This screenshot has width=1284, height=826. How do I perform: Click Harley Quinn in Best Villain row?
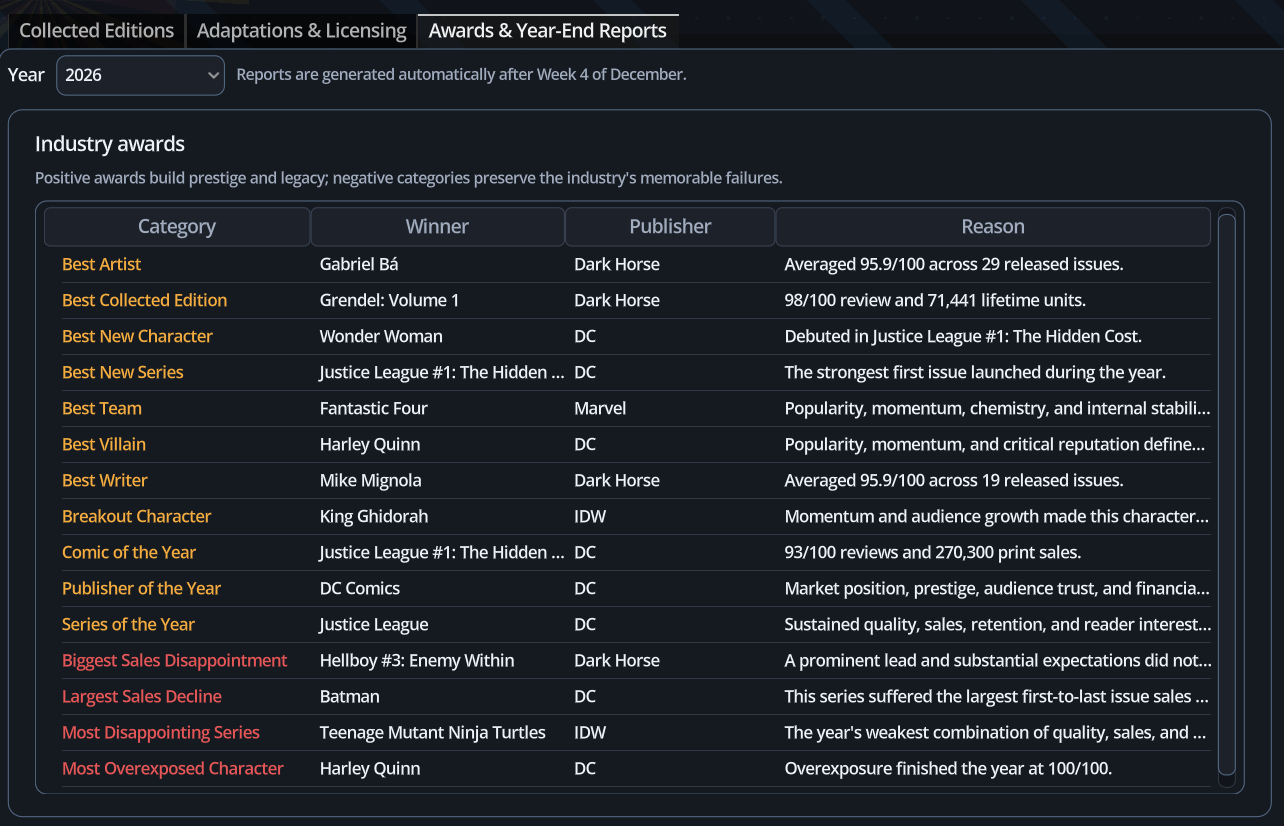click(x=370, y=445)
